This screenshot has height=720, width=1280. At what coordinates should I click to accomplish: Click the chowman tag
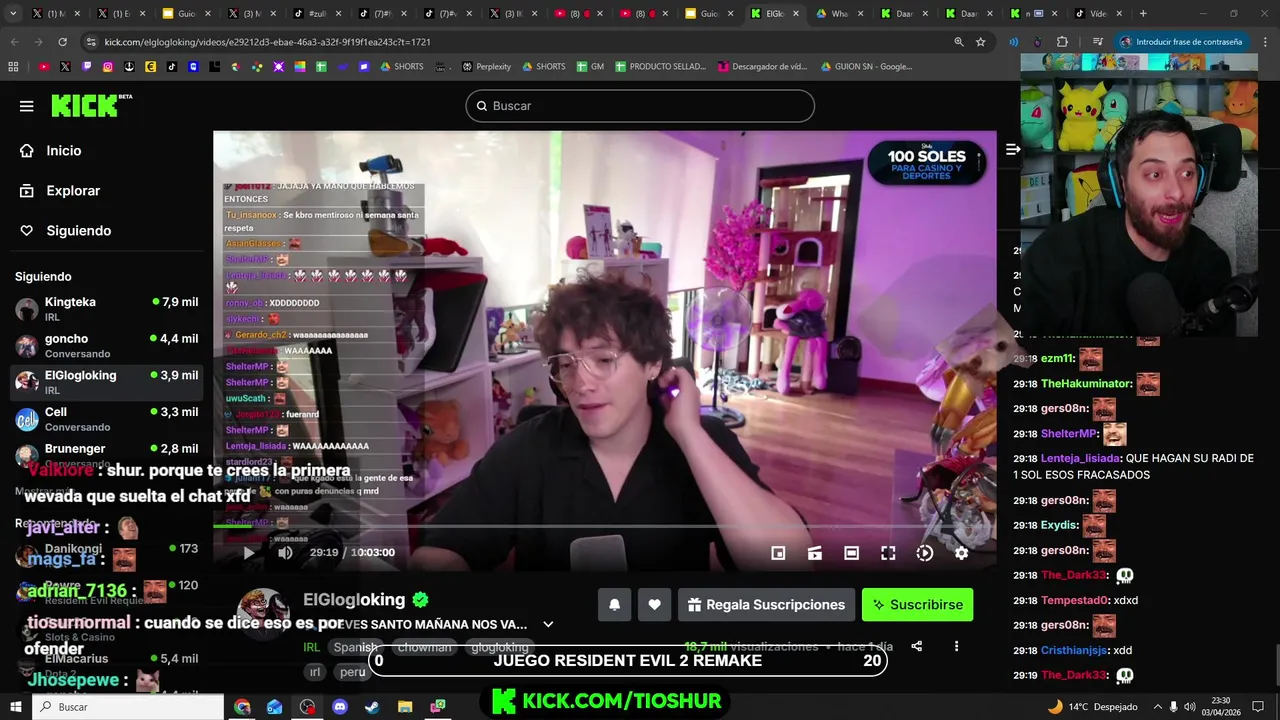(424, 647)
